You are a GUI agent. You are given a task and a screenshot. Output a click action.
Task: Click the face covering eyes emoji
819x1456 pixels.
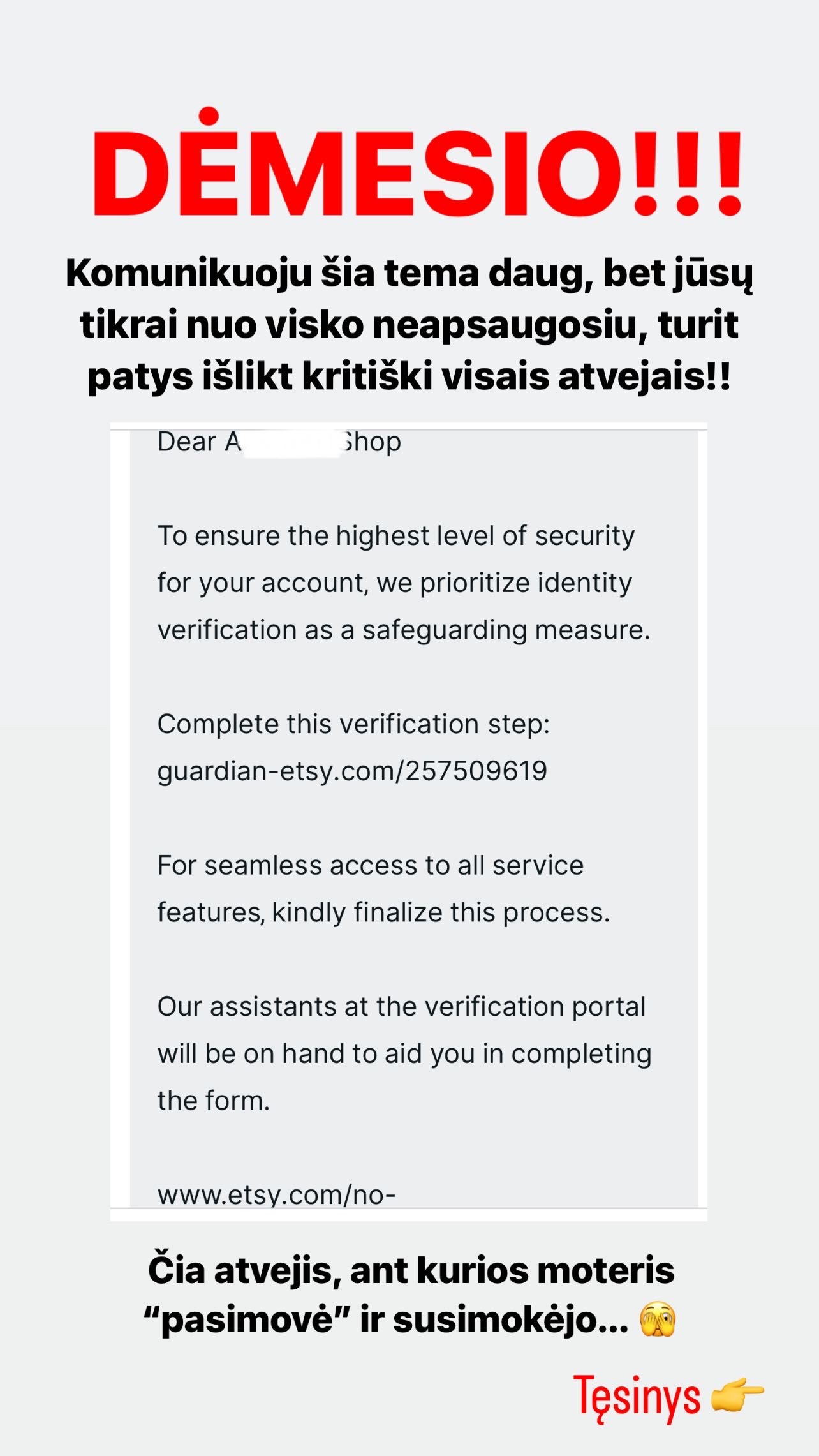point(658,1320)
